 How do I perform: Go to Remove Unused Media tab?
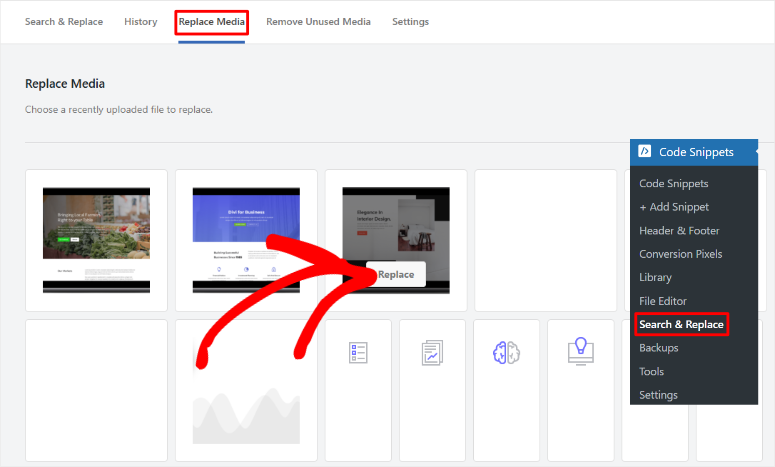pyautogui.click(x=318, y=22)
